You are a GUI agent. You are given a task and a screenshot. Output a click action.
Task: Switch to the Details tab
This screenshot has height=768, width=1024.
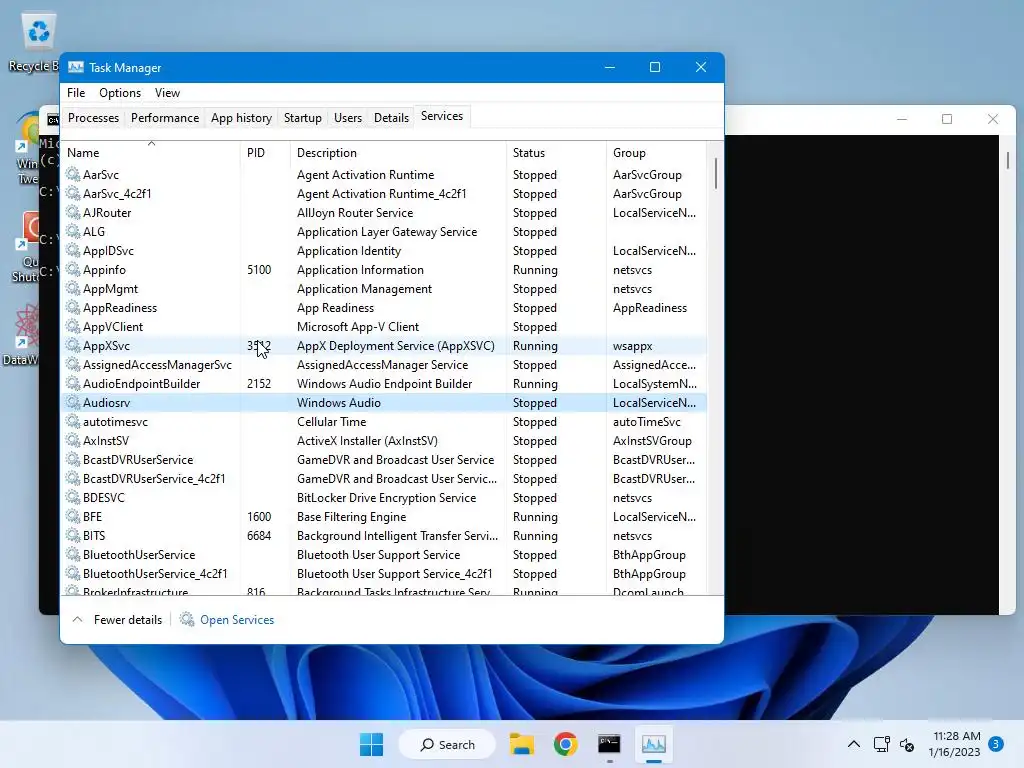click(391, 118)
